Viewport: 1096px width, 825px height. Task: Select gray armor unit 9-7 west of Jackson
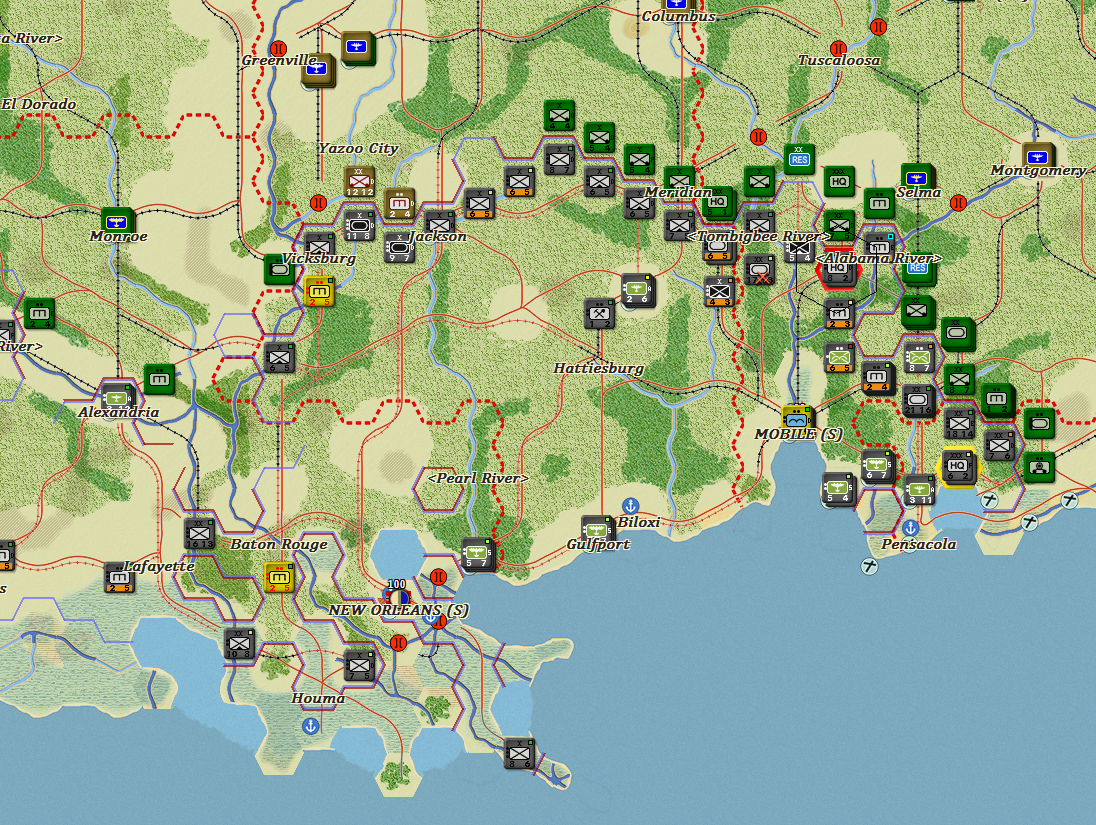coord(399,248)
